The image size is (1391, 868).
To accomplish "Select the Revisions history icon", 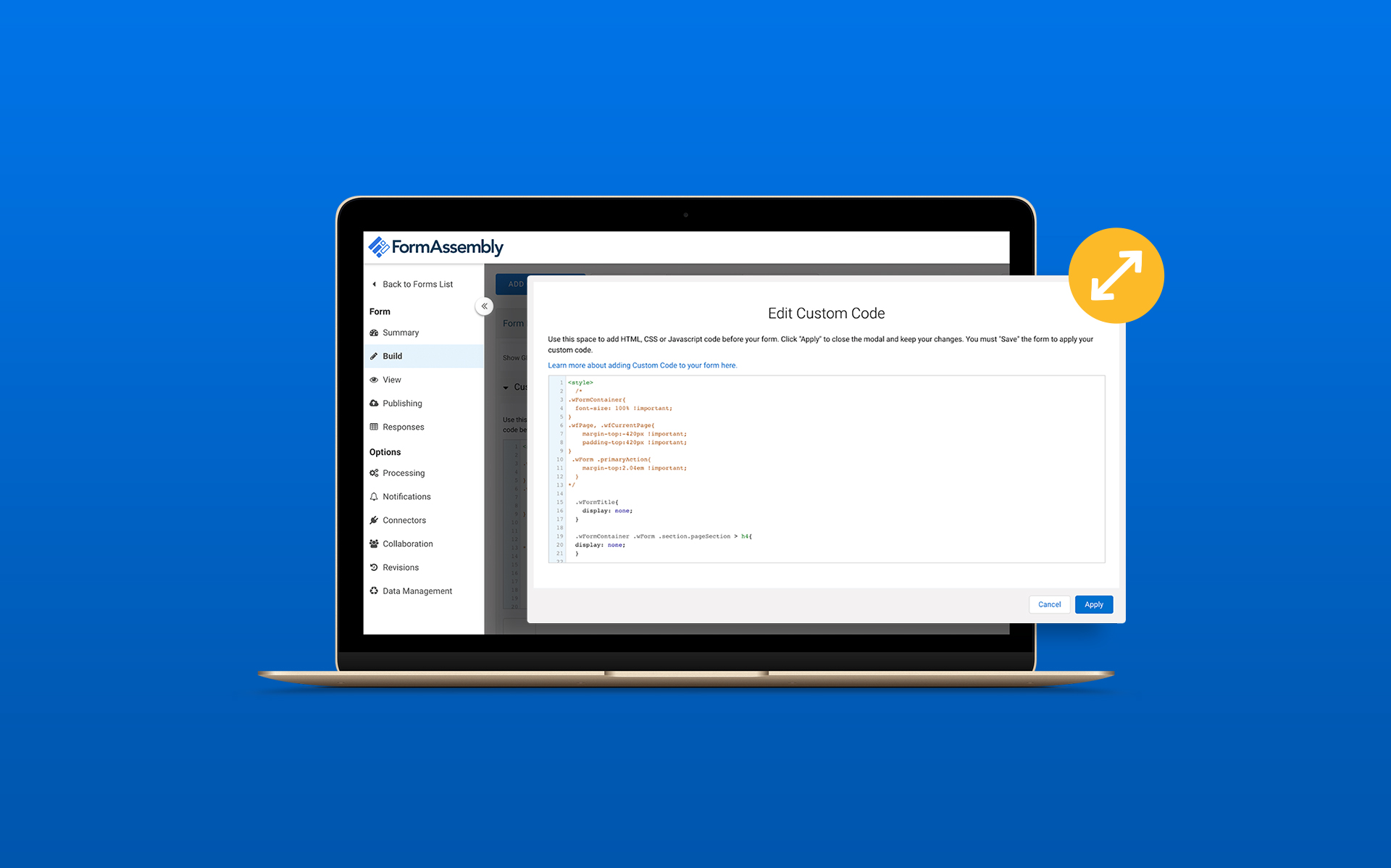I will coord(374,567).
